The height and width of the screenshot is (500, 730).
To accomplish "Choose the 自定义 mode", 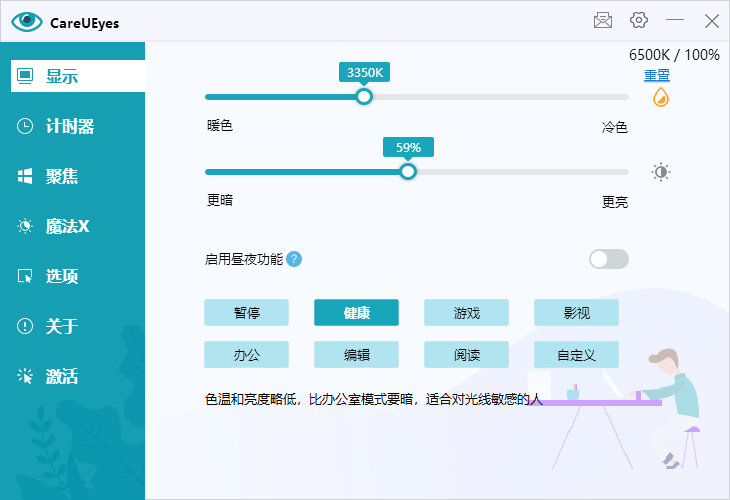I will (x=576, y=355).
